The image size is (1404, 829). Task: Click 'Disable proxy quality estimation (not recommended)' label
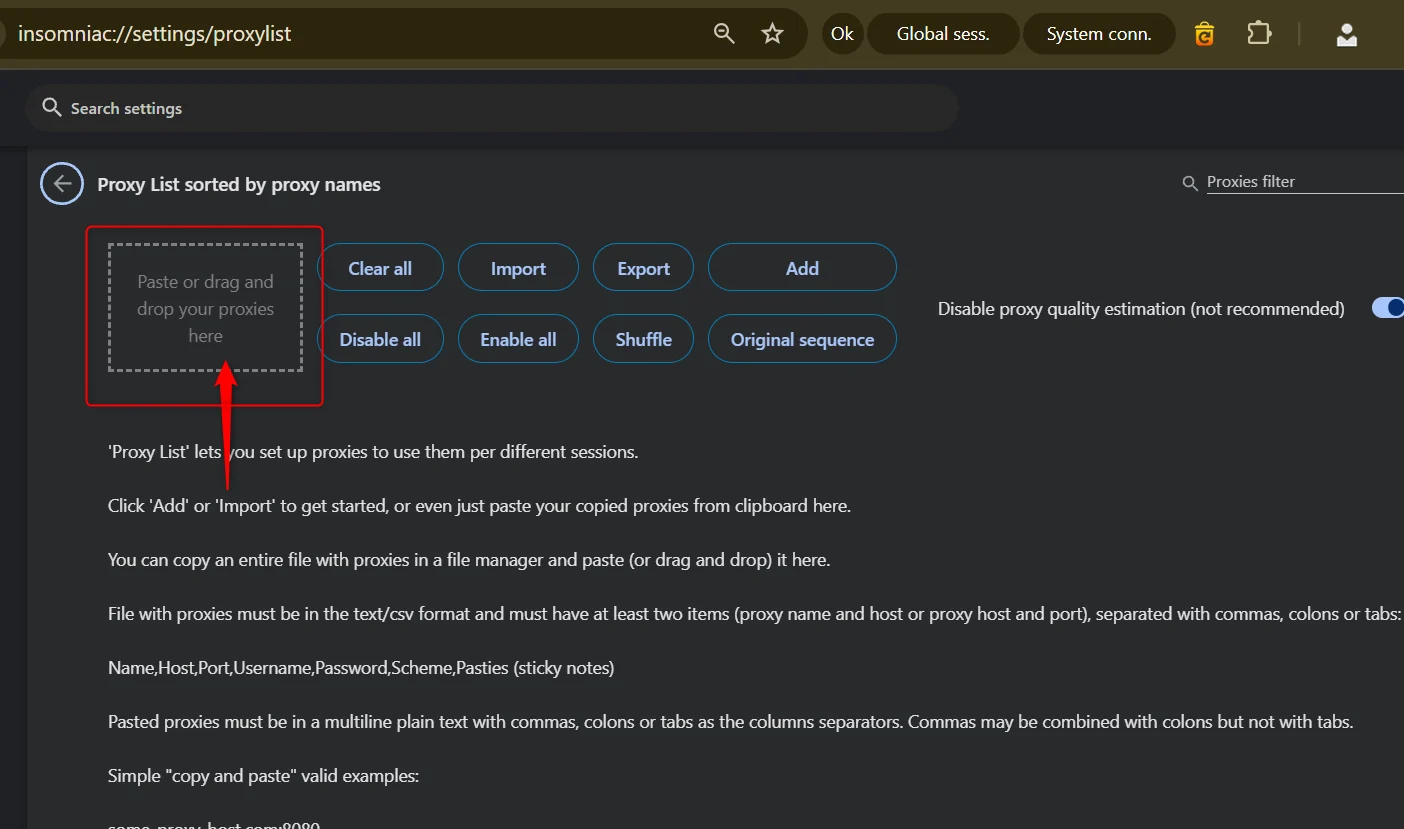1141,308
